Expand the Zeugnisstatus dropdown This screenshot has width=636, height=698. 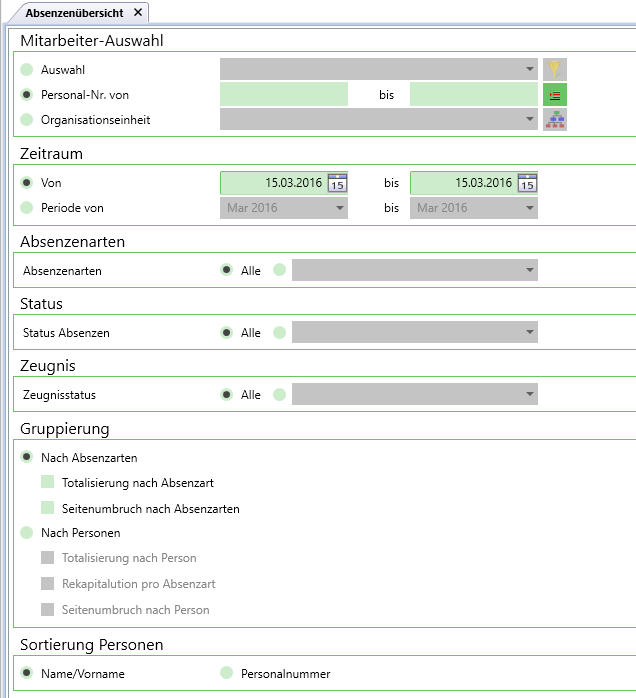coord(415,394)
